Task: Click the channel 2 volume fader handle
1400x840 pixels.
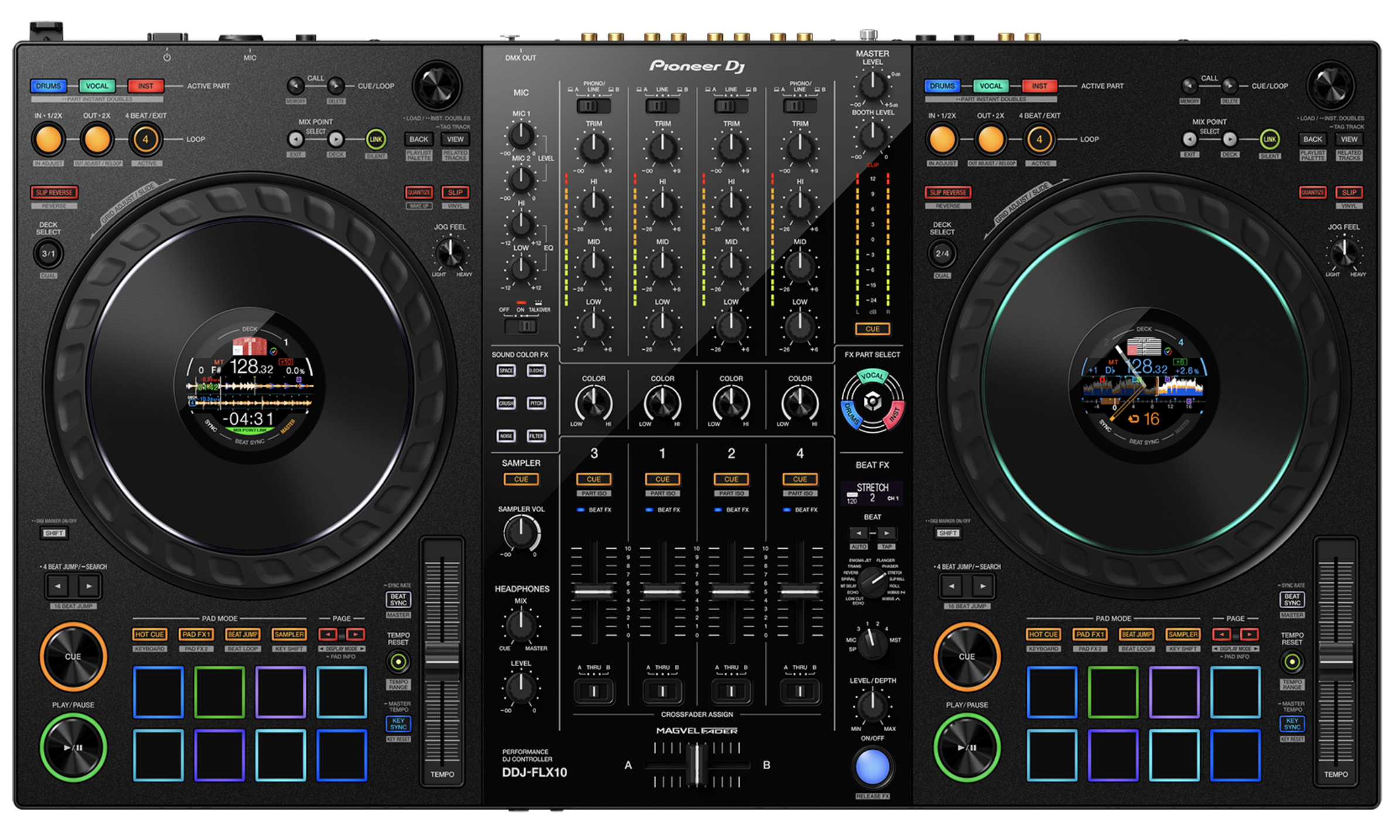Action: click(731, 592)
